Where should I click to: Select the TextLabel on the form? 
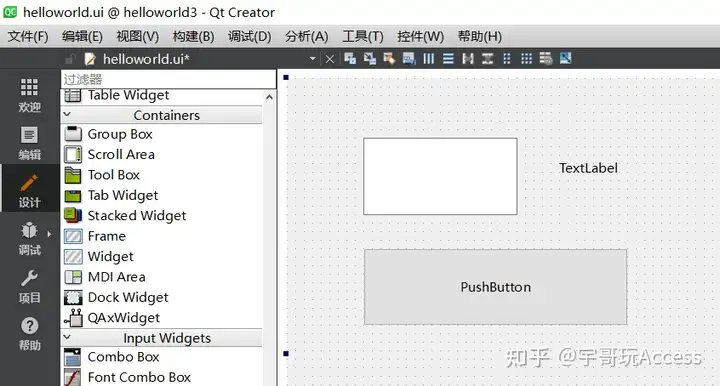(x=588, y=168)
